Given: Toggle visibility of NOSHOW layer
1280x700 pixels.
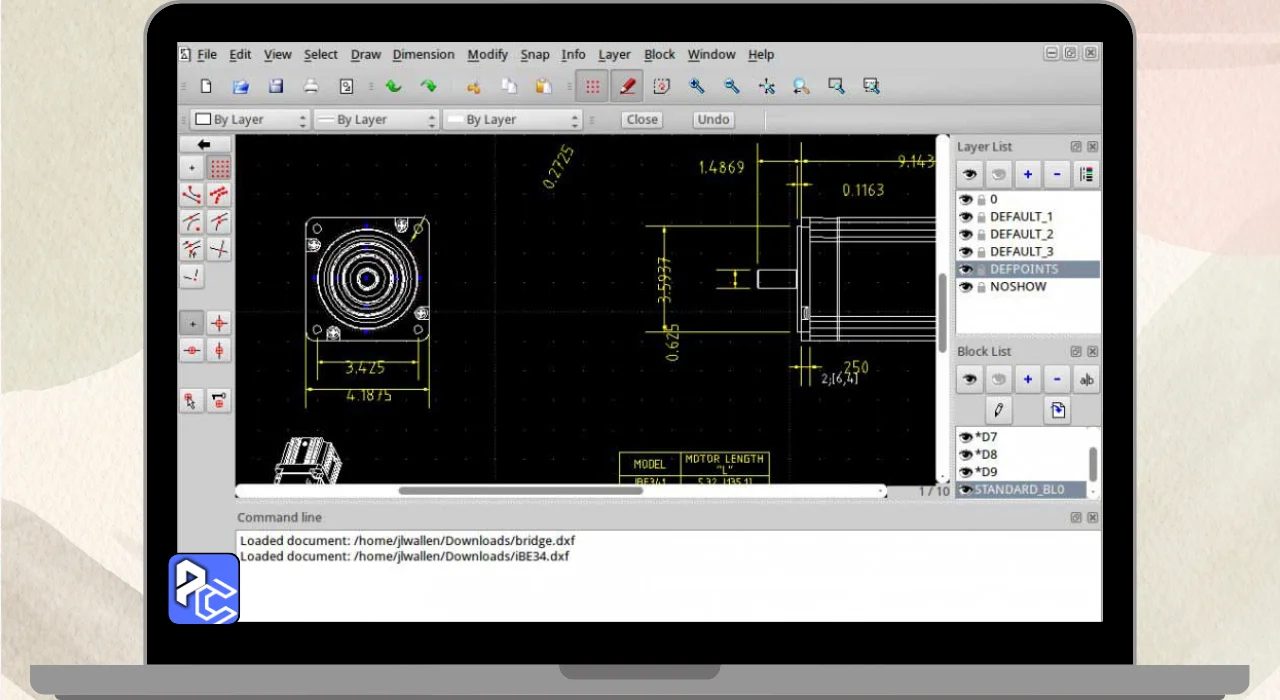Looking at the screenshot, I should [x=966, y=287].
